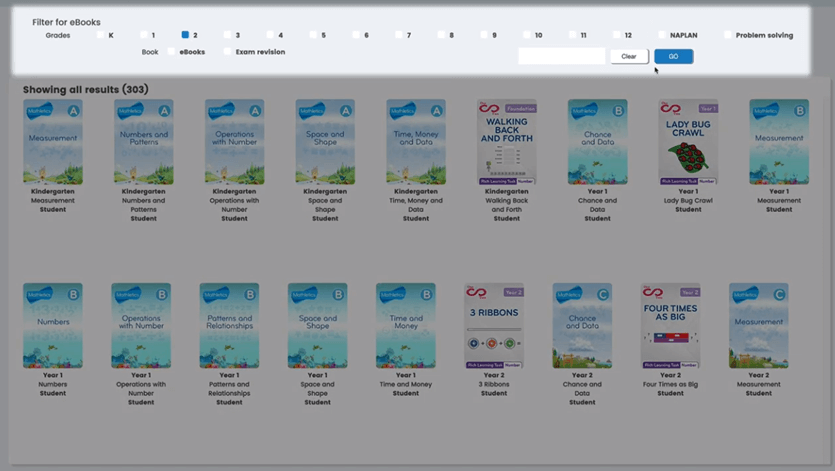The image size is (835, 471).
Task: Click 'Year 2 3 Ribbons Student' caption
Action: 494,384
